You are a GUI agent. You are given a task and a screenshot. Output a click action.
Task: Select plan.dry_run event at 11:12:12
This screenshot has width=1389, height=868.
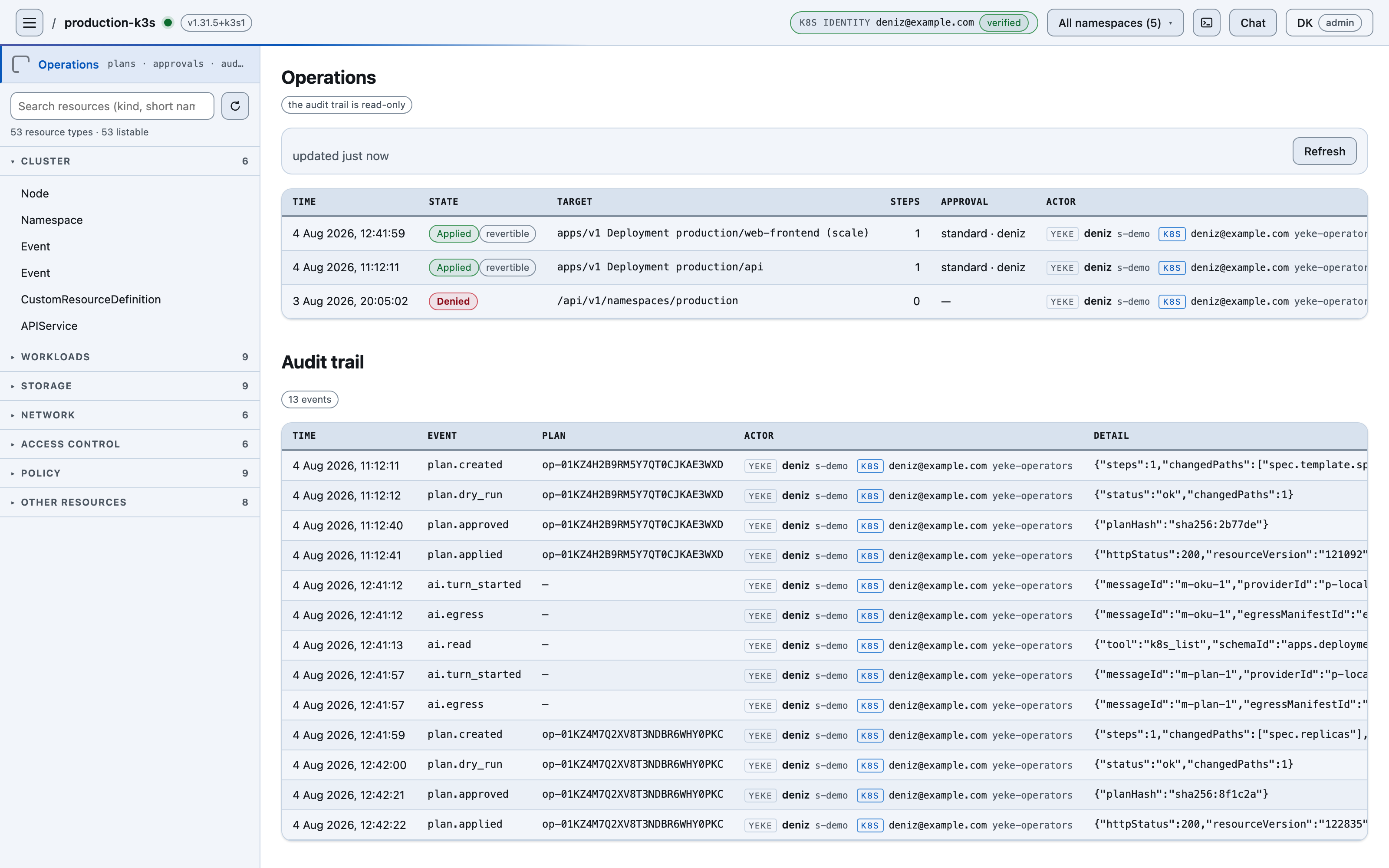point(464,495)
